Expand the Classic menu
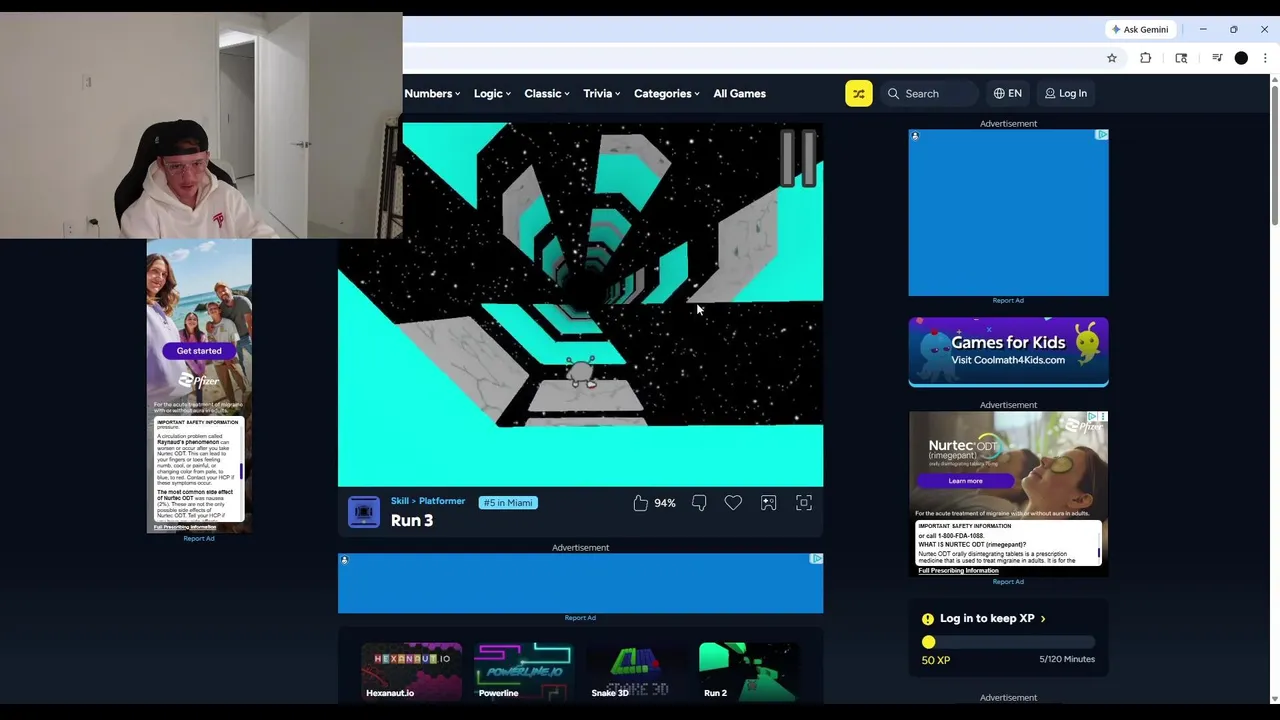Viewport: 1280px width, 720px height. point(546,93)
